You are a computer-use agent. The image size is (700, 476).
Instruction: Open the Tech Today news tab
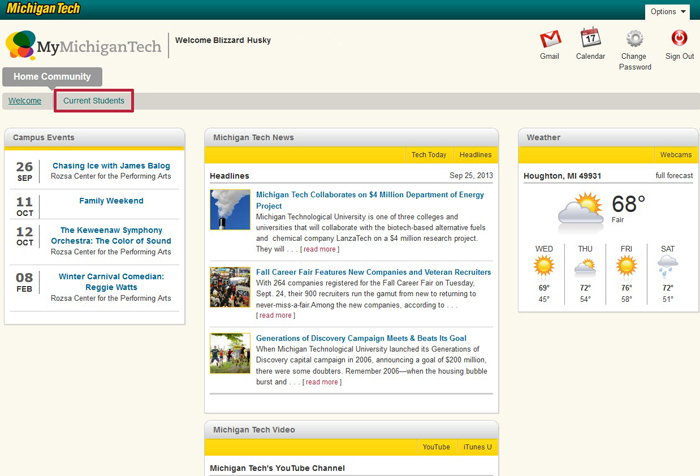coord(429,155)
